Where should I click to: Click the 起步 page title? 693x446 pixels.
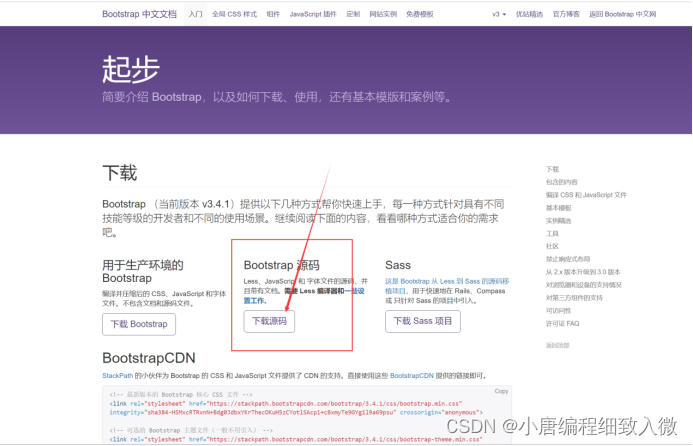pyautogui.click(x=131, y=69)
